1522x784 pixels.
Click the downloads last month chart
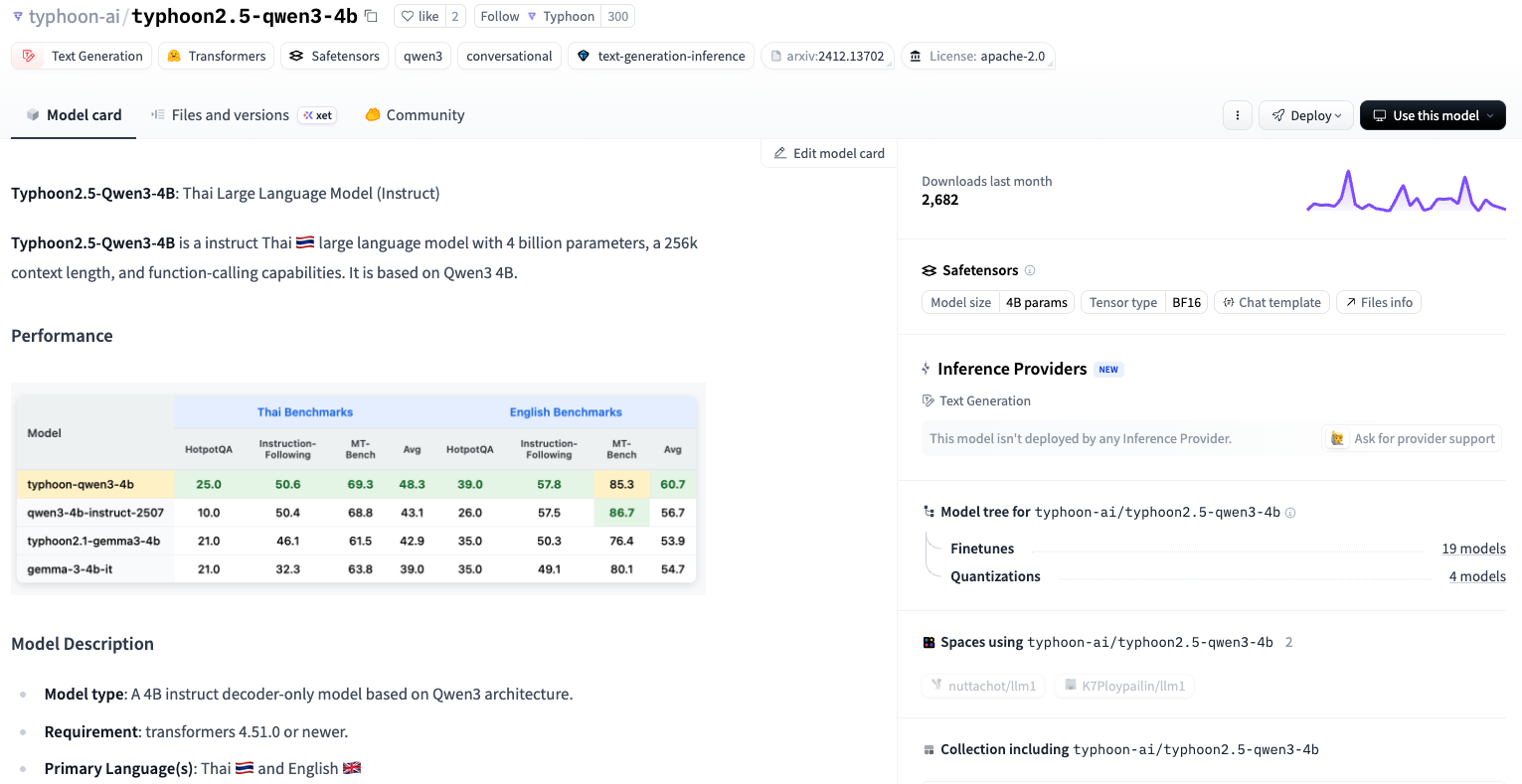tap(1405, 191)
